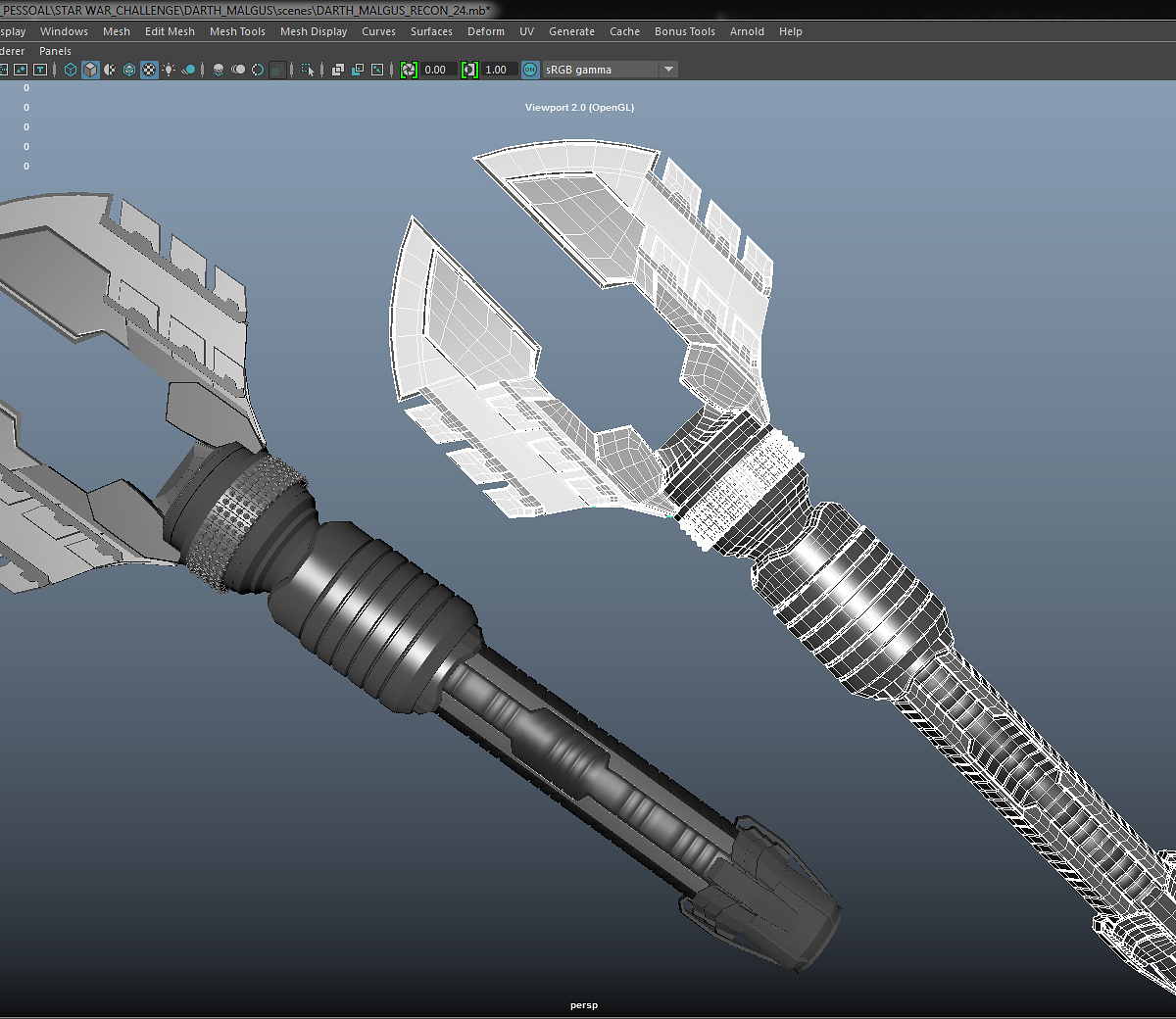Toggle Wireframe on Shaded display

point(129,70)
